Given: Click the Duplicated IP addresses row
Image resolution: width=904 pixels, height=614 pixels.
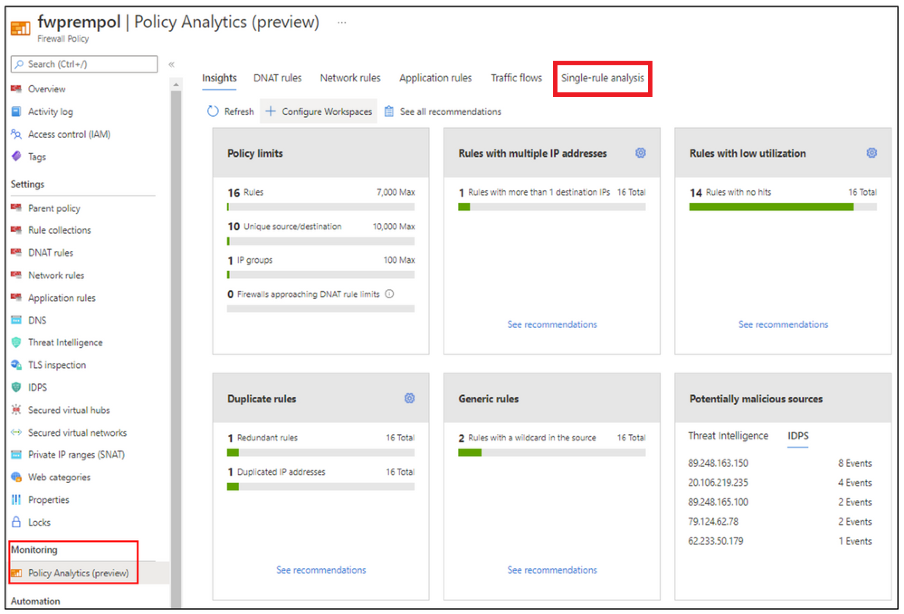Looking at the screenshot, I should tap(321, 472).
